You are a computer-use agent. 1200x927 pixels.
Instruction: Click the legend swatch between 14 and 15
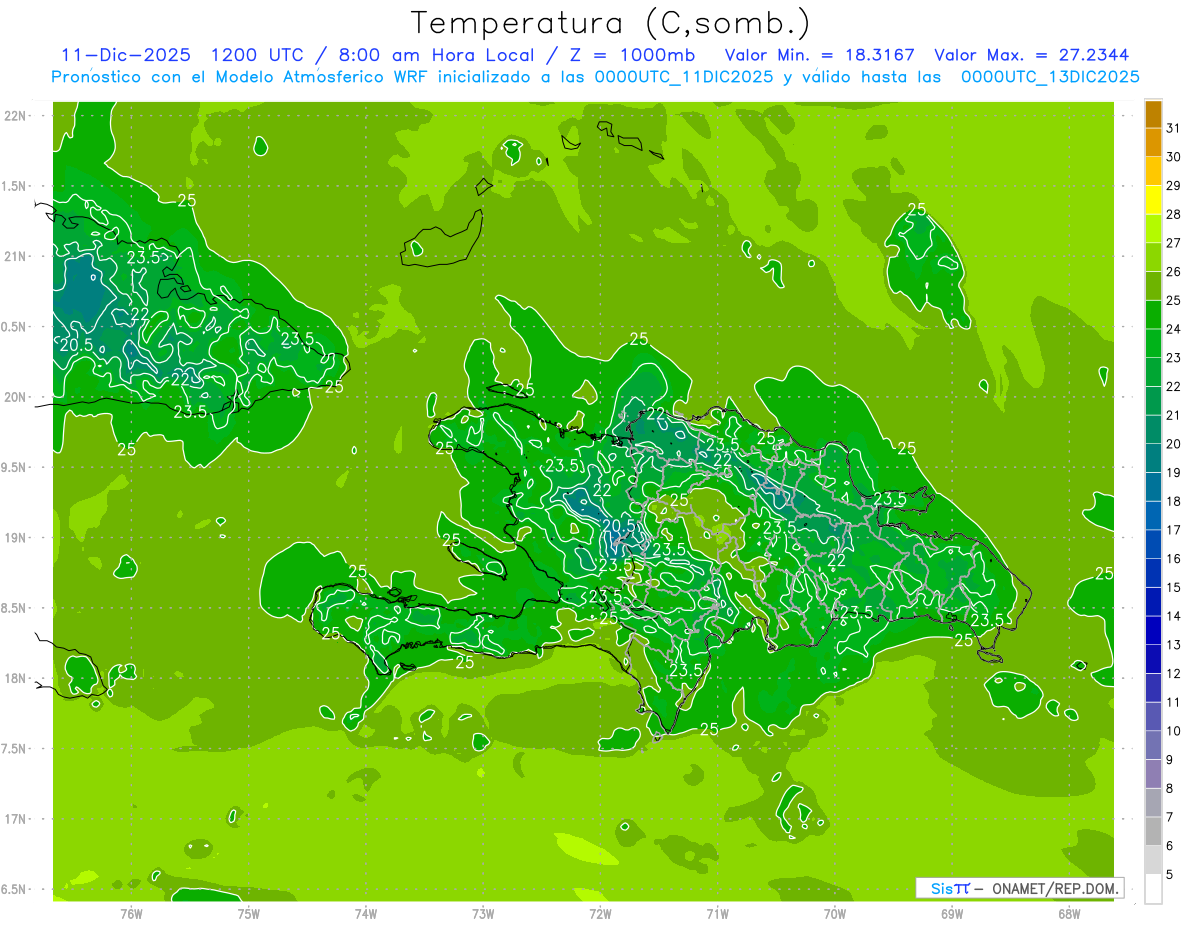(x=1153, y=602)
